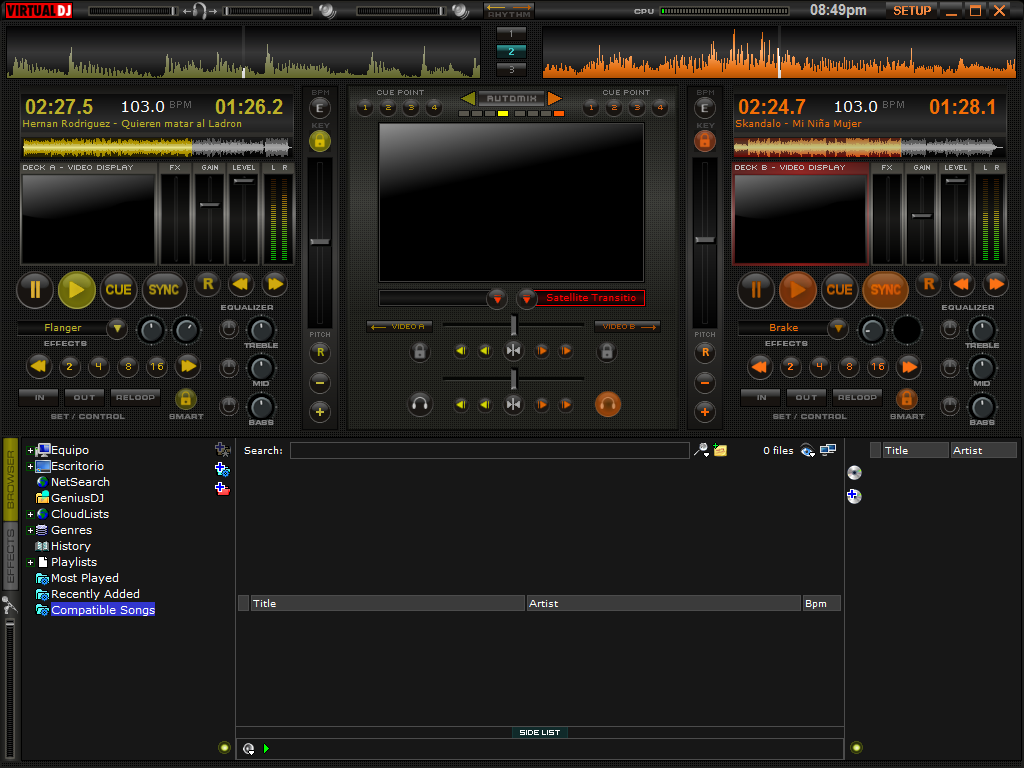
Task: Click the search magnifier icon after the search box
Action: [701, 450]
